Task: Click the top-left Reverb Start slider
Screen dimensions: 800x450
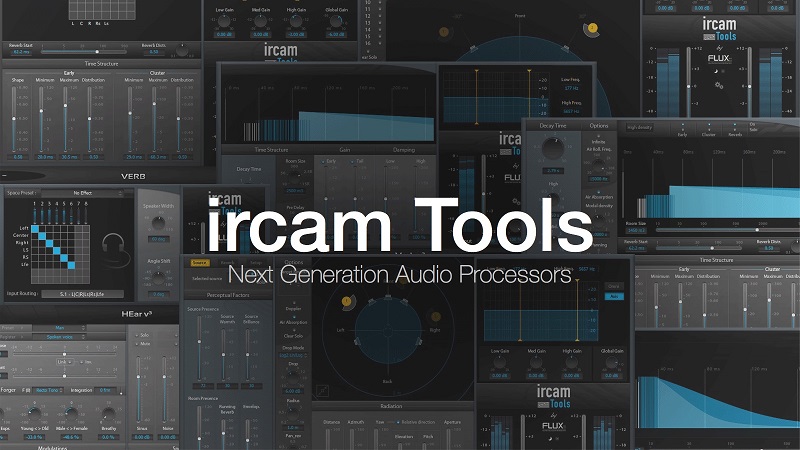Action: pos(85,52)
